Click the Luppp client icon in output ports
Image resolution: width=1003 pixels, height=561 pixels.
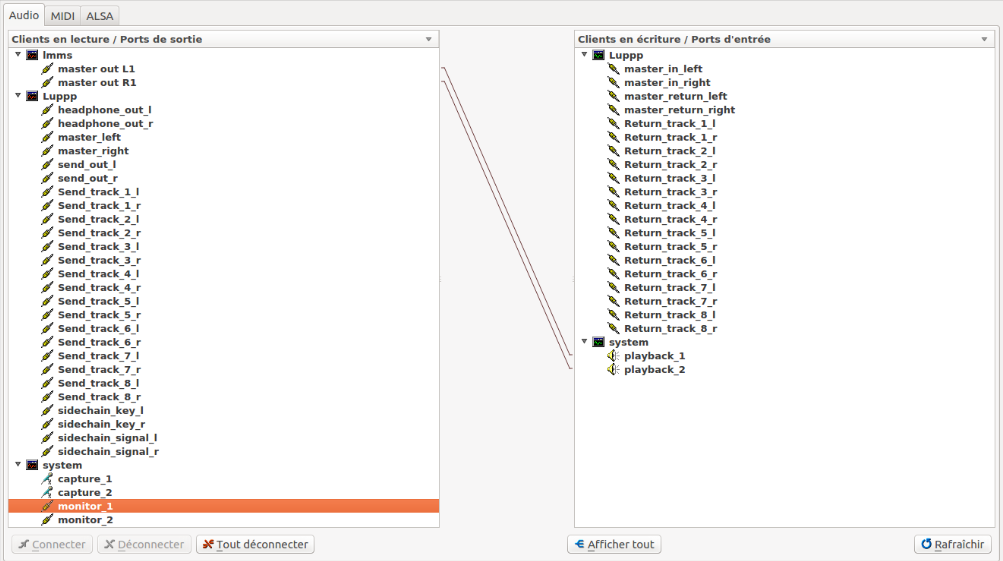[x=32, y=96]
